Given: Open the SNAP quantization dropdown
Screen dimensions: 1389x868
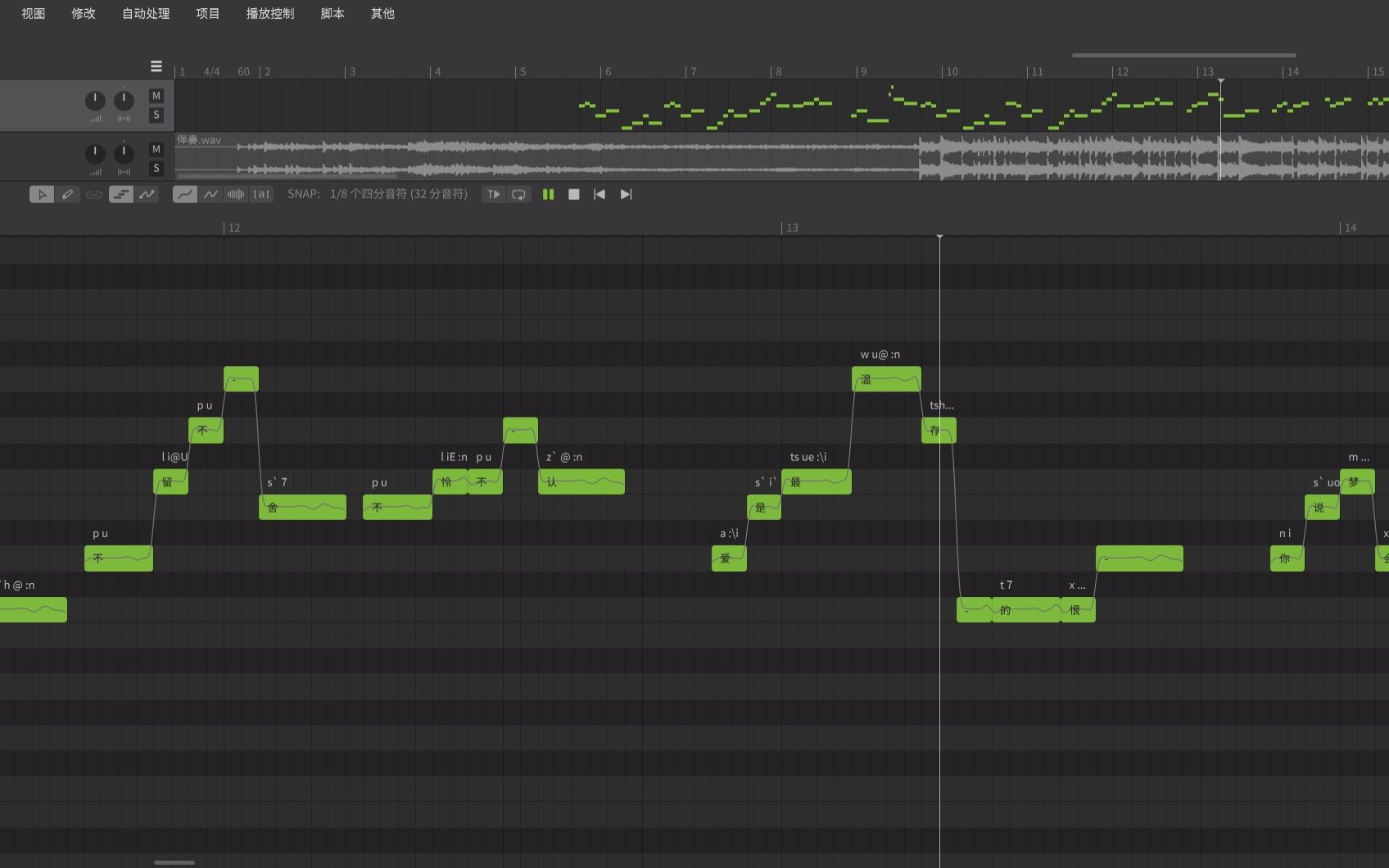Looking at the screenshot, I should [398, 194].
